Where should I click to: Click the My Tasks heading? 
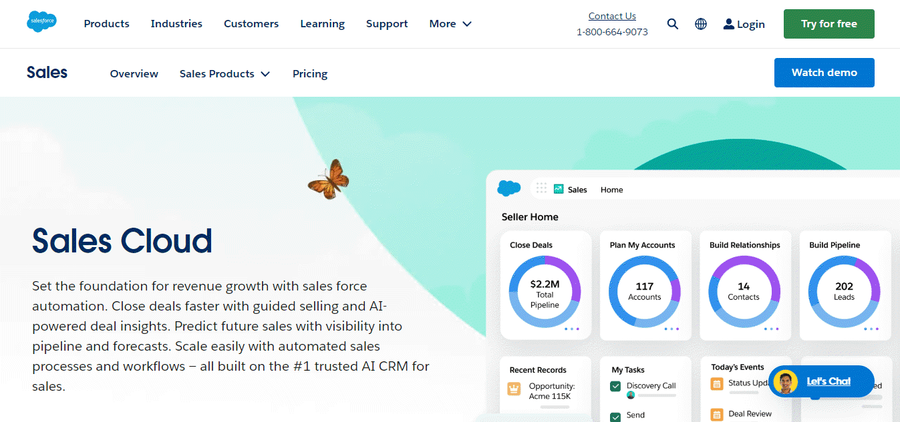(628, 370)
